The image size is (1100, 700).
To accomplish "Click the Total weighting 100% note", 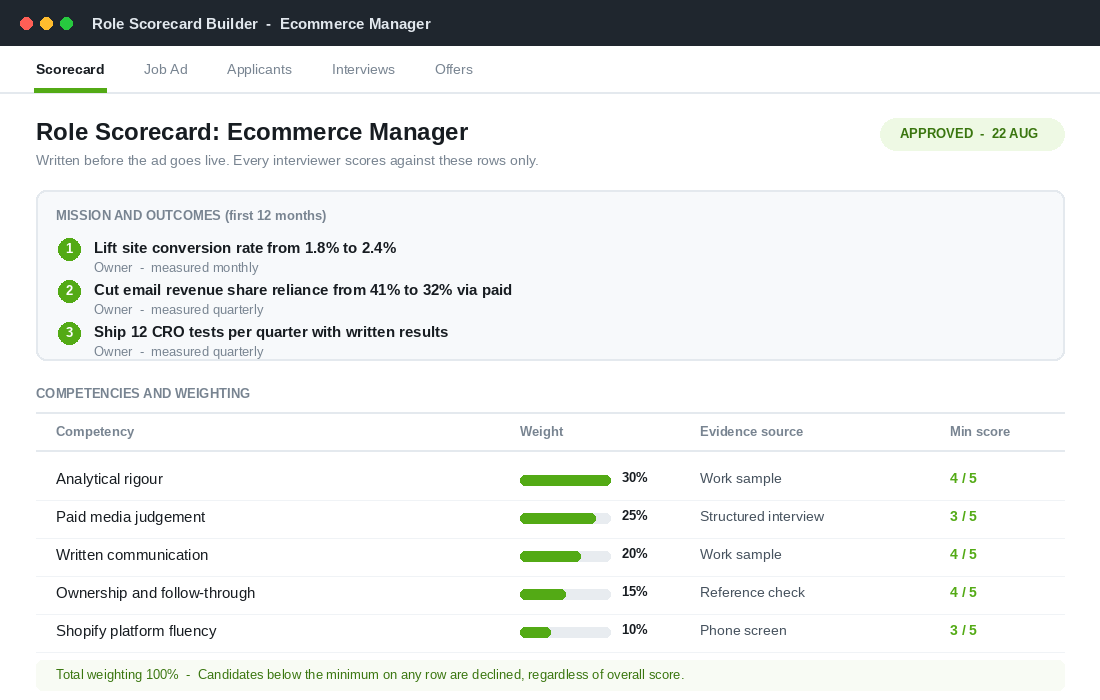I will coord(551,675).
